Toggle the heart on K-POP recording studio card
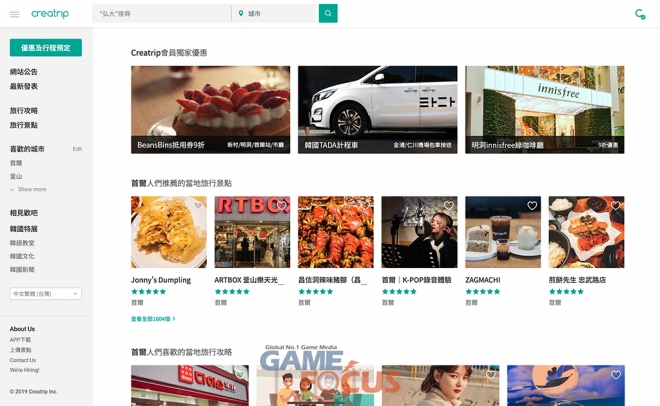This screenshot has width=660, height=406. click(x=449, y=206)
